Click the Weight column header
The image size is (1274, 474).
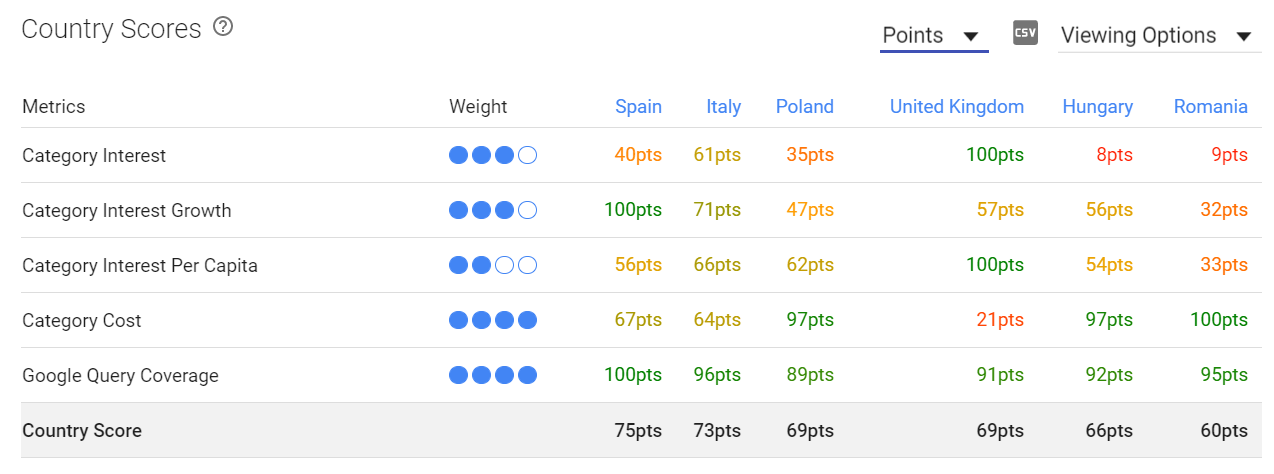pyautogui.click(x=478, y=106)
